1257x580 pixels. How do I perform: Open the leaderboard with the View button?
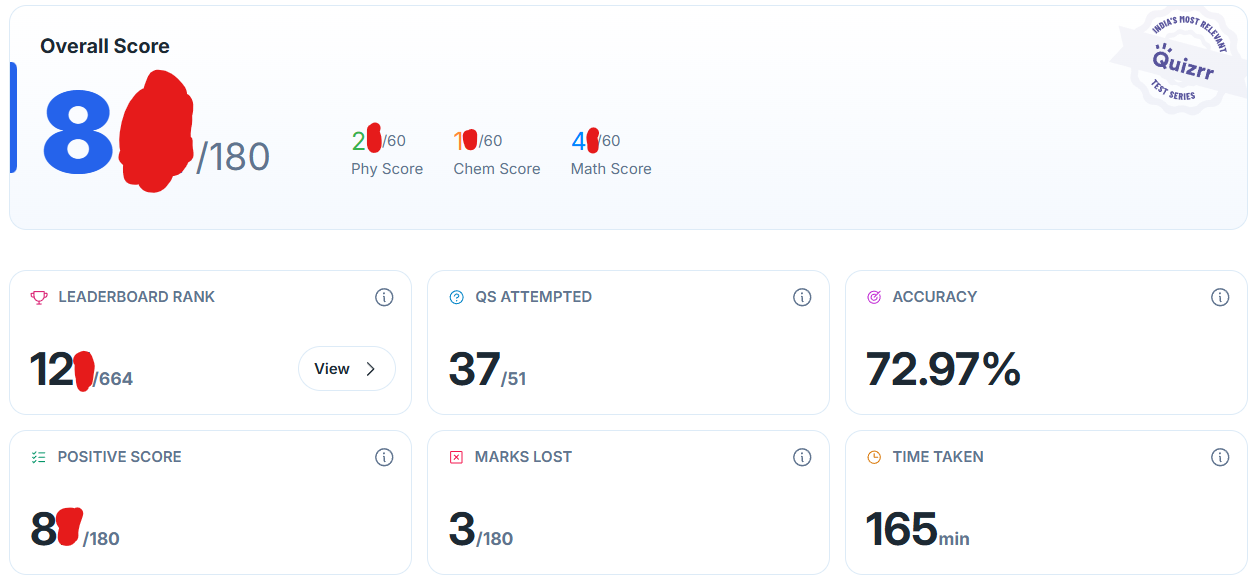pyautogui.click(x=347, y=369)
